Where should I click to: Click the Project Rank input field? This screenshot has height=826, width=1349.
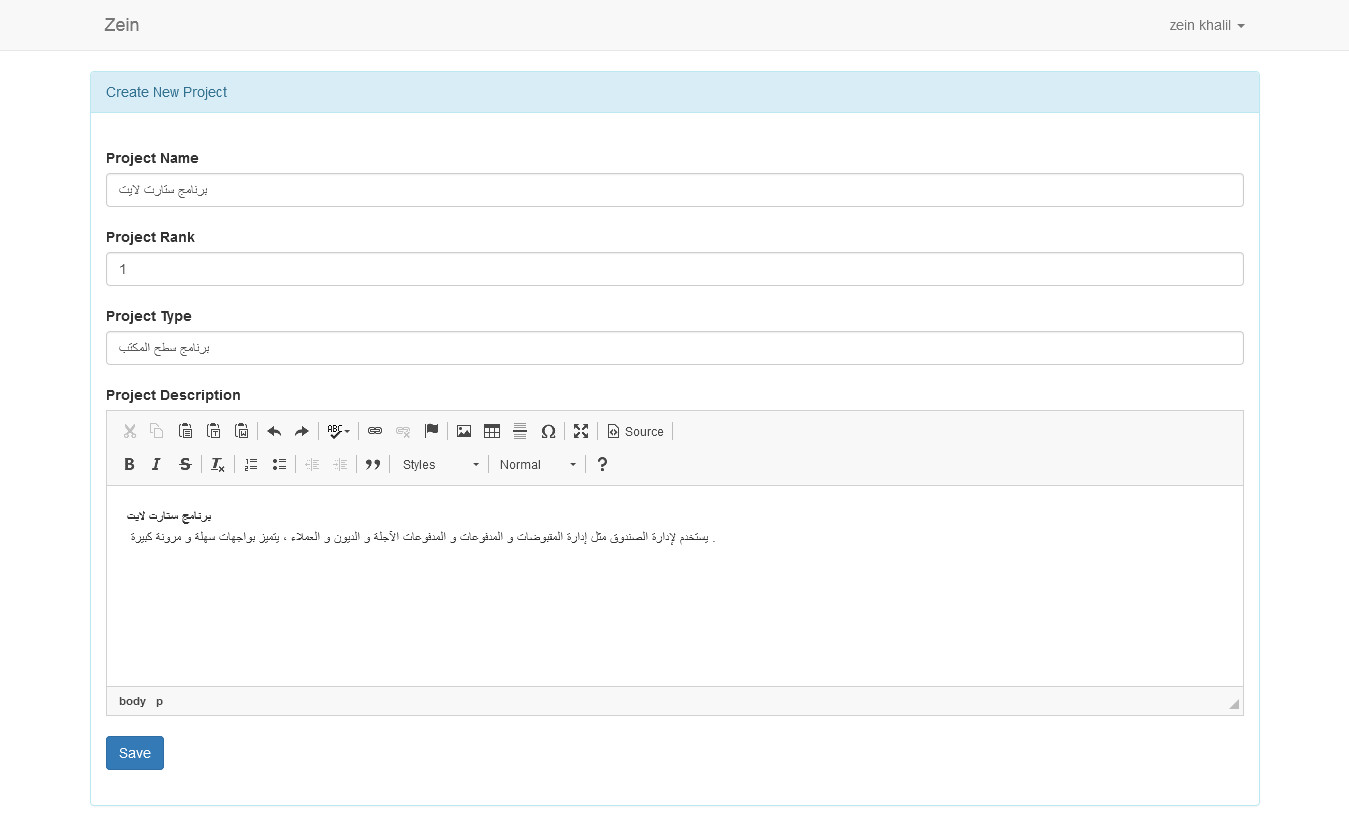point(674,269)
